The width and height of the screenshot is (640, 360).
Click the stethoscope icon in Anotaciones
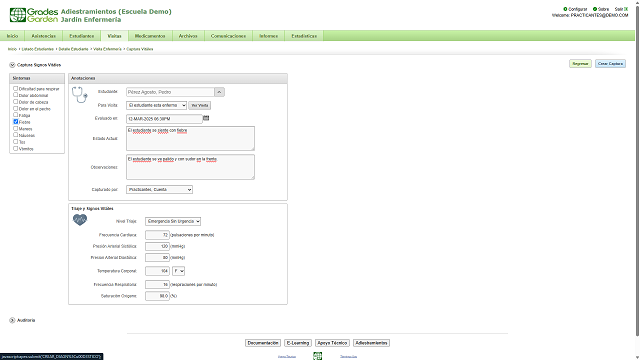point(80,95)
